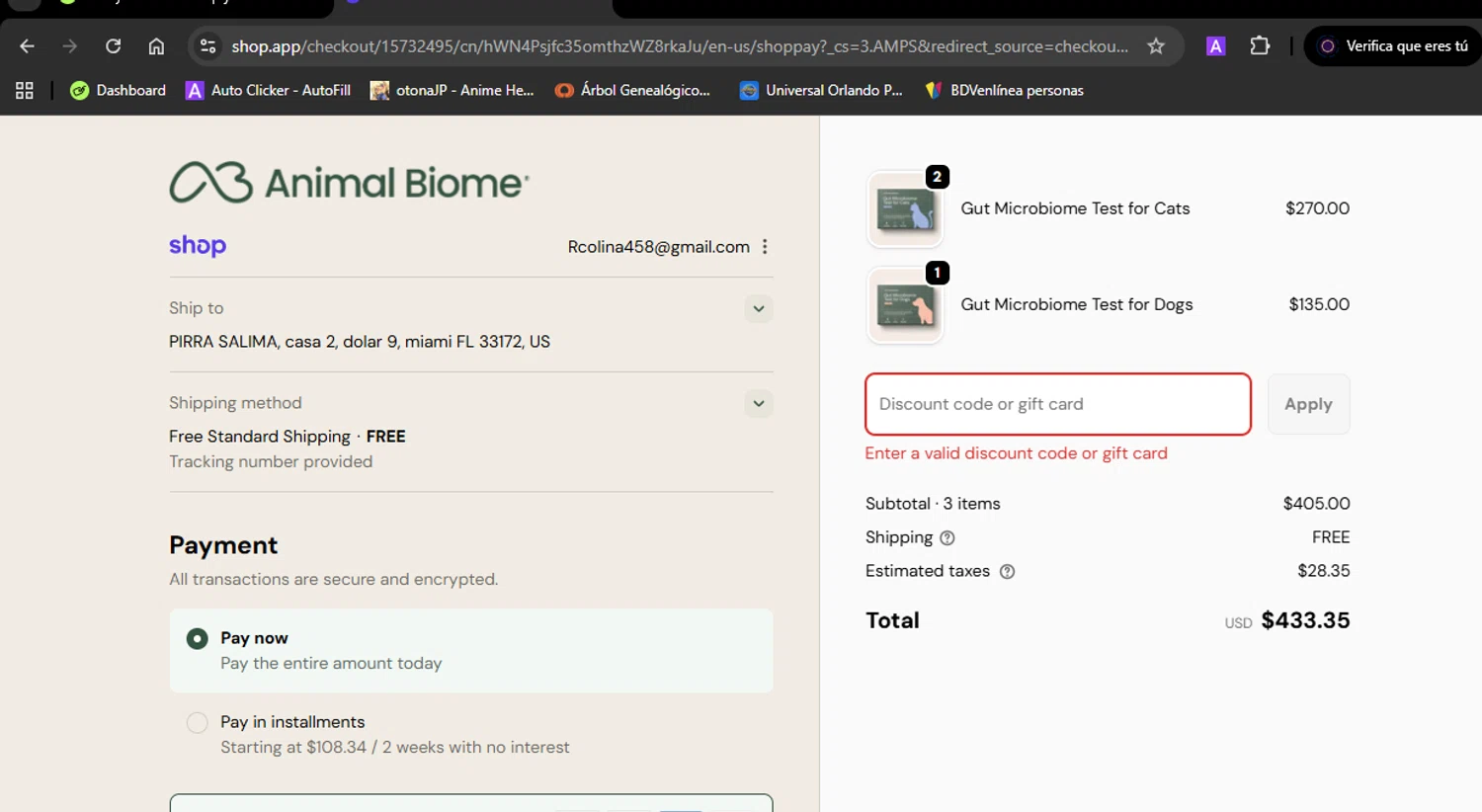This screenshot has width=1482, height=812.
Task: Click 'Gut Microbiome Test for Dogs' product name
Action: (x=1077, y=304)
